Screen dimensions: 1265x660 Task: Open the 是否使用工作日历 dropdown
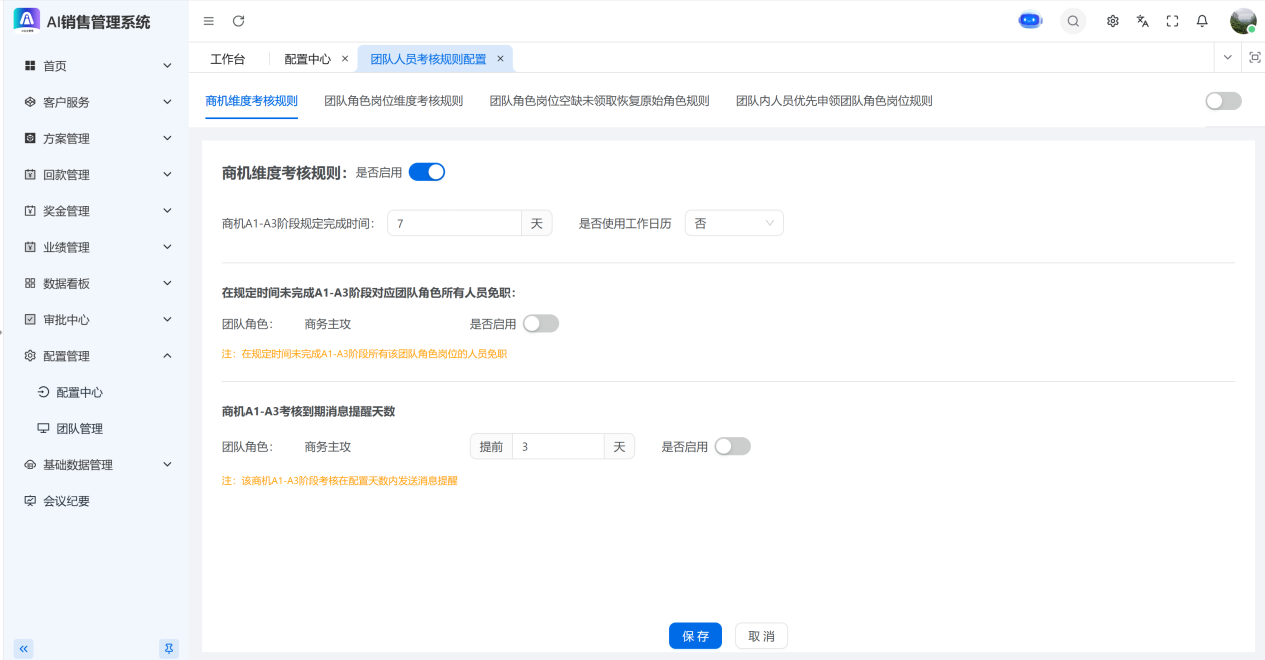733,224
